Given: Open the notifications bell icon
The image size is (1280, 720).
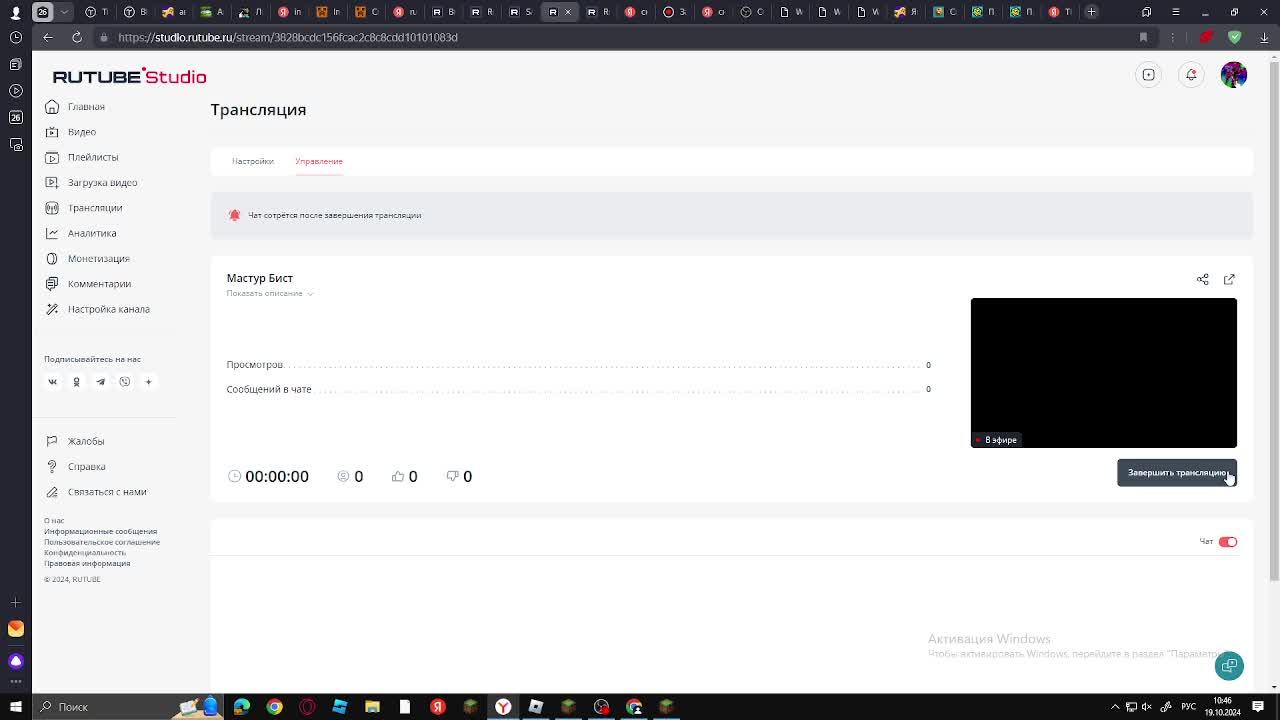Looking at the screenshot, I should [x=1191, y=75].
